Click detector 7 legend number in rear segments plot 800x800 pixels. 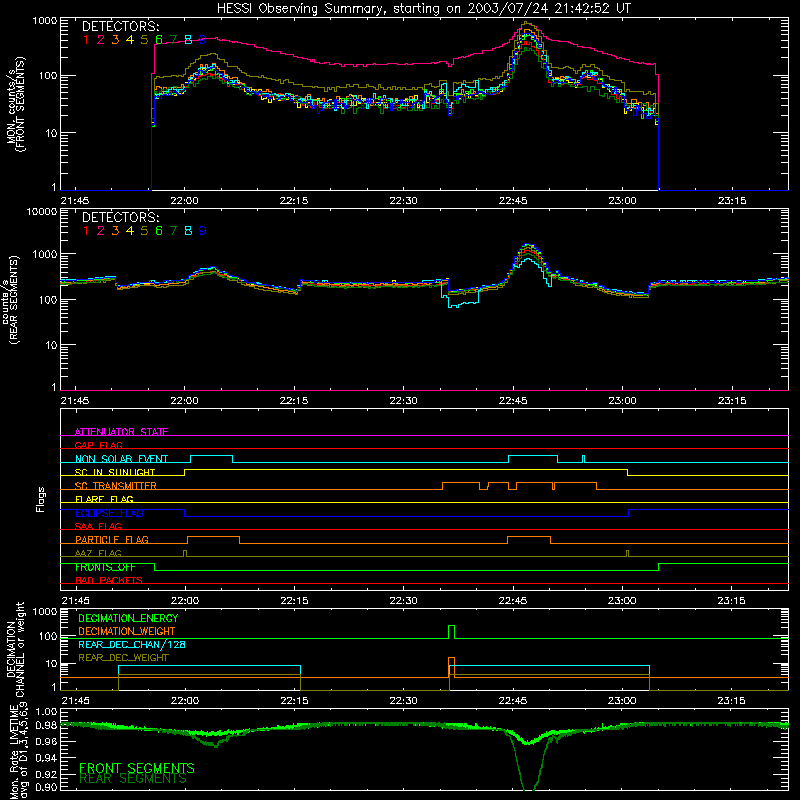coord(173,231)
